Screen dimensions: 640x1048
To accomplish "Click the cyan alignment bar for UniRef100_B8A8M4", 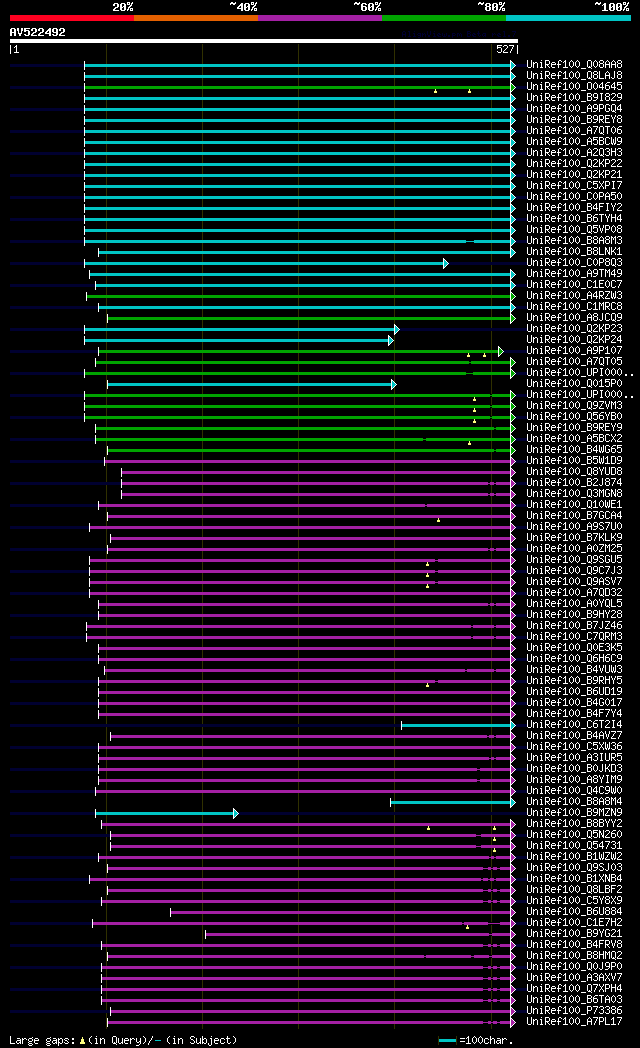I will click(453, 802).
